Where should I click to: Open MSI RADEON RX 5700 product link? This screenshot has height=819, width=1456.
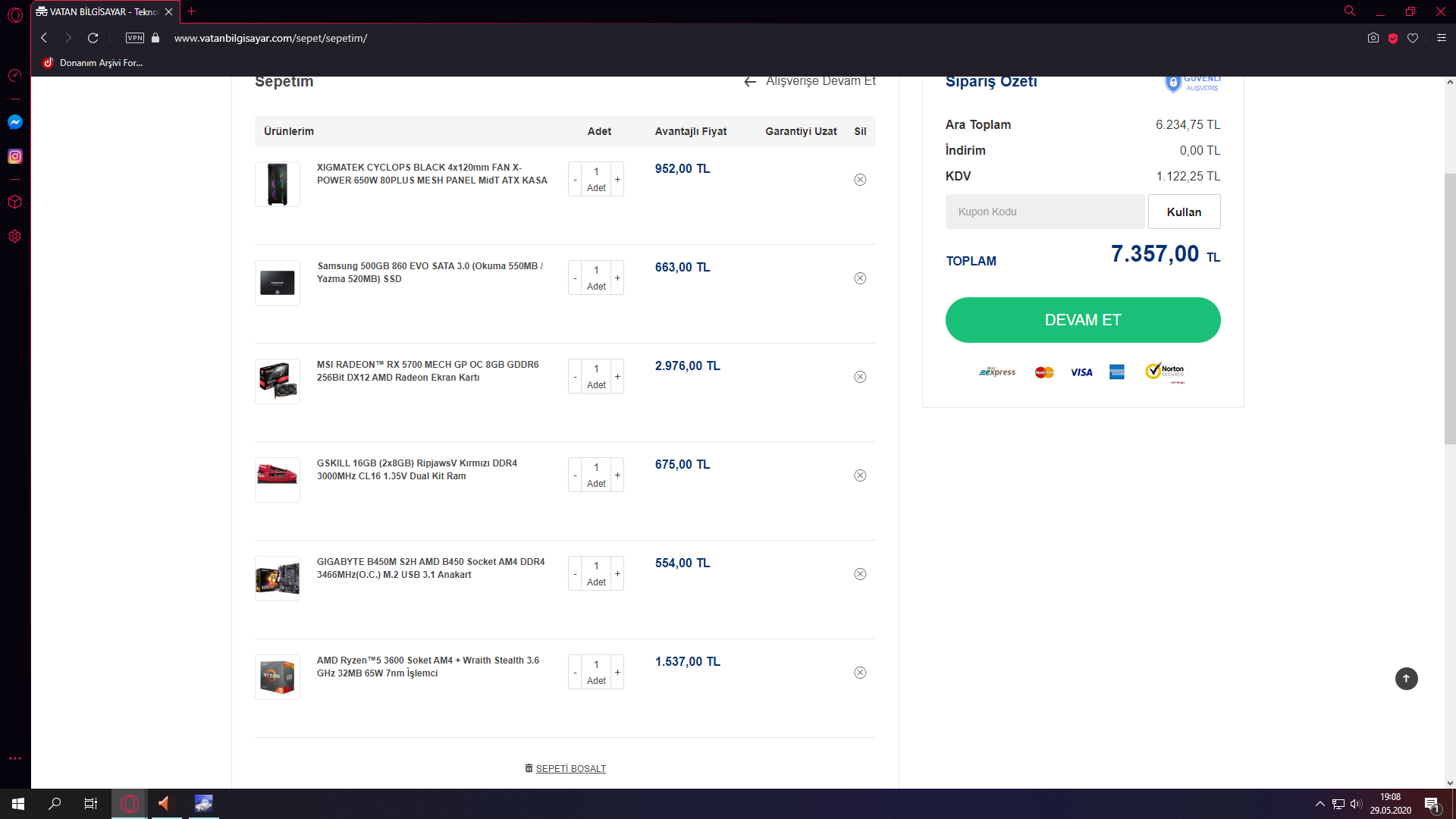pyautogui.click(x=428, y=371)
